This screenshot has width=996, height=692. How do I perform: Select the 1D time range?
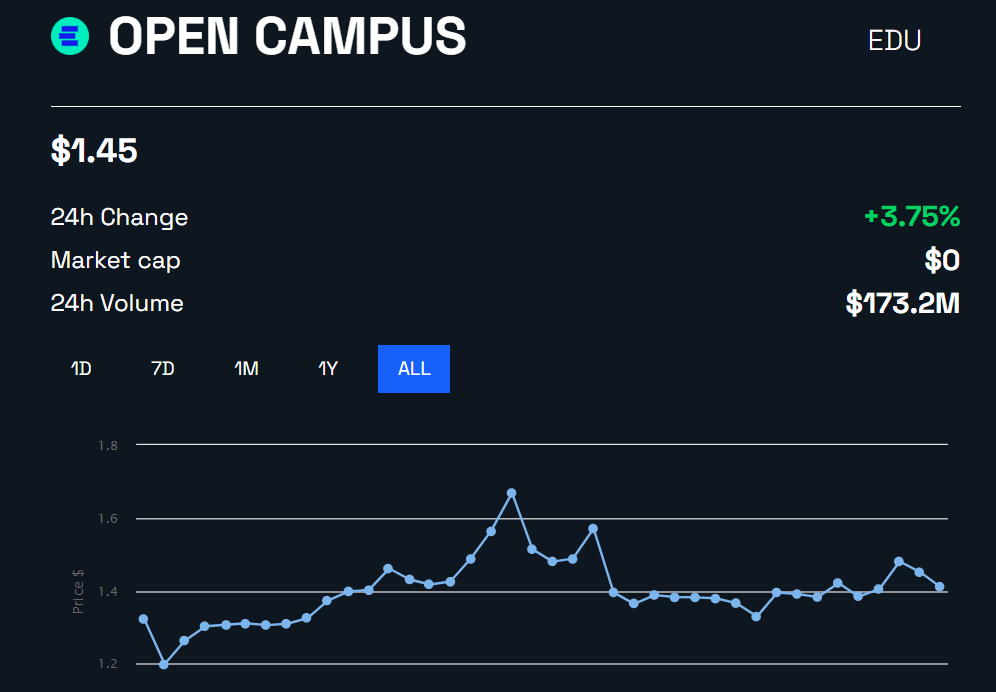(x=81, y=369)
